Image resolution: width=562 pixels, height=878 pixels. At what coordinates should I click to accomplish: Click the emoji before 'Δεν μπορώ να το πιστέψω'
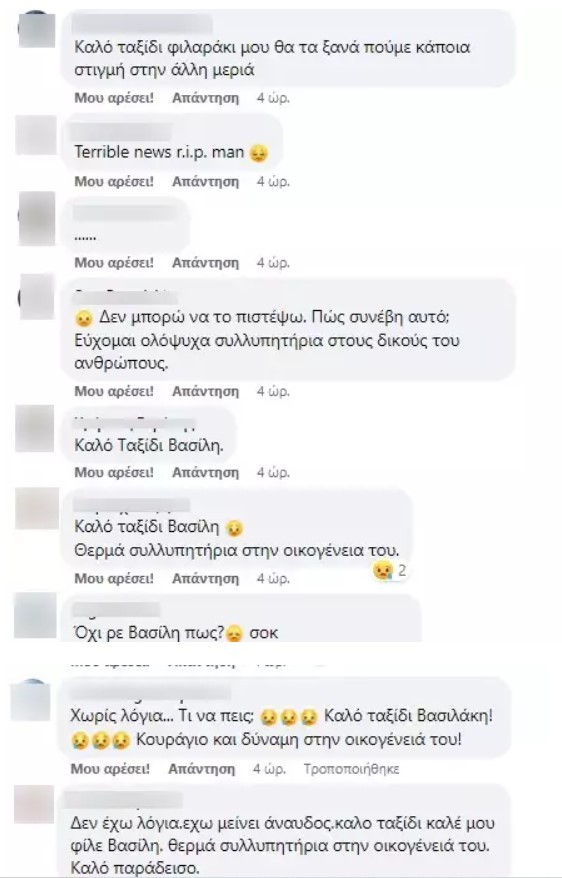pyautogui.click(x=83, y=318)
